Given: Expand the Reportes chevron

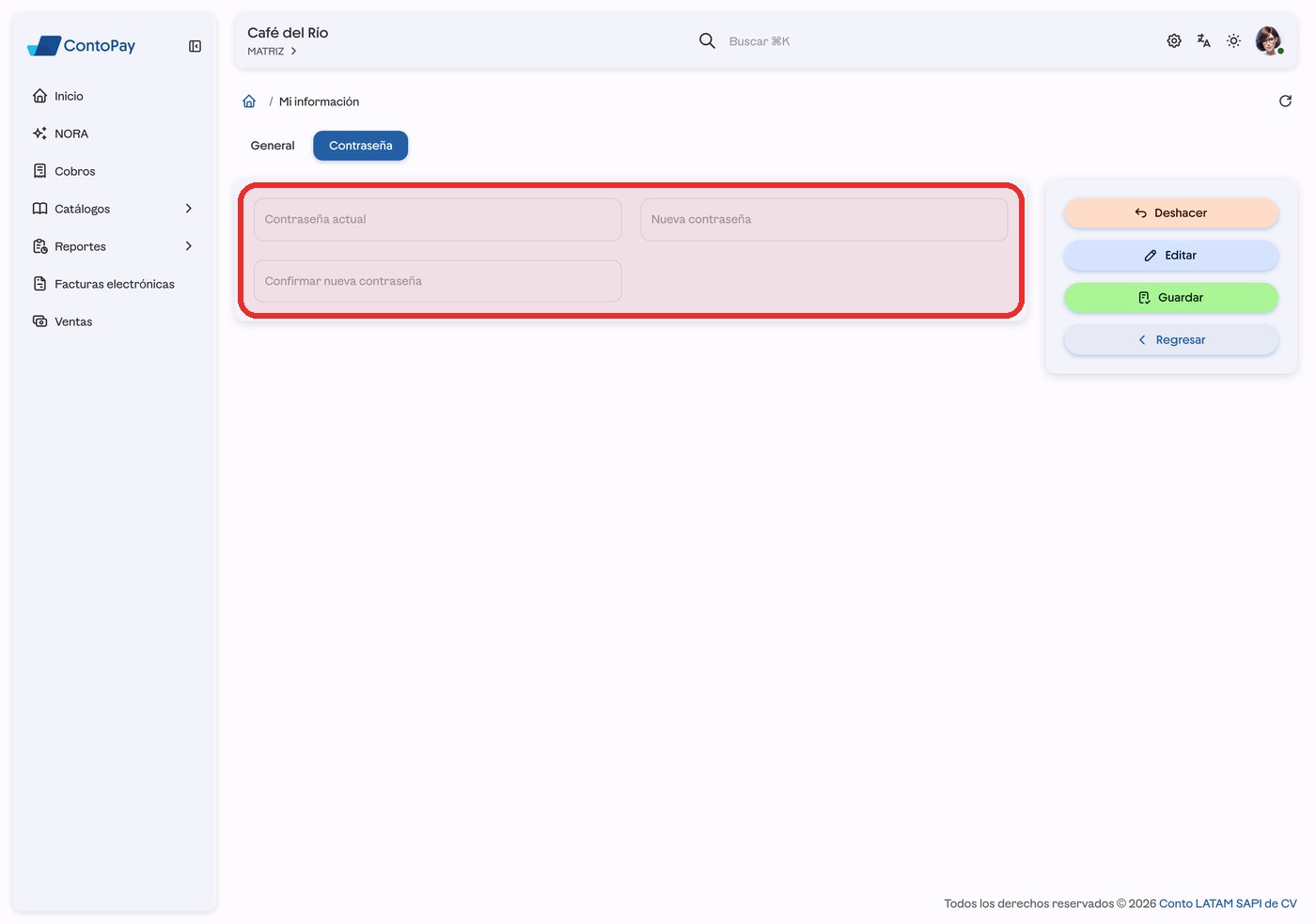Looking at the screenshot, I should tap(189, 246).
